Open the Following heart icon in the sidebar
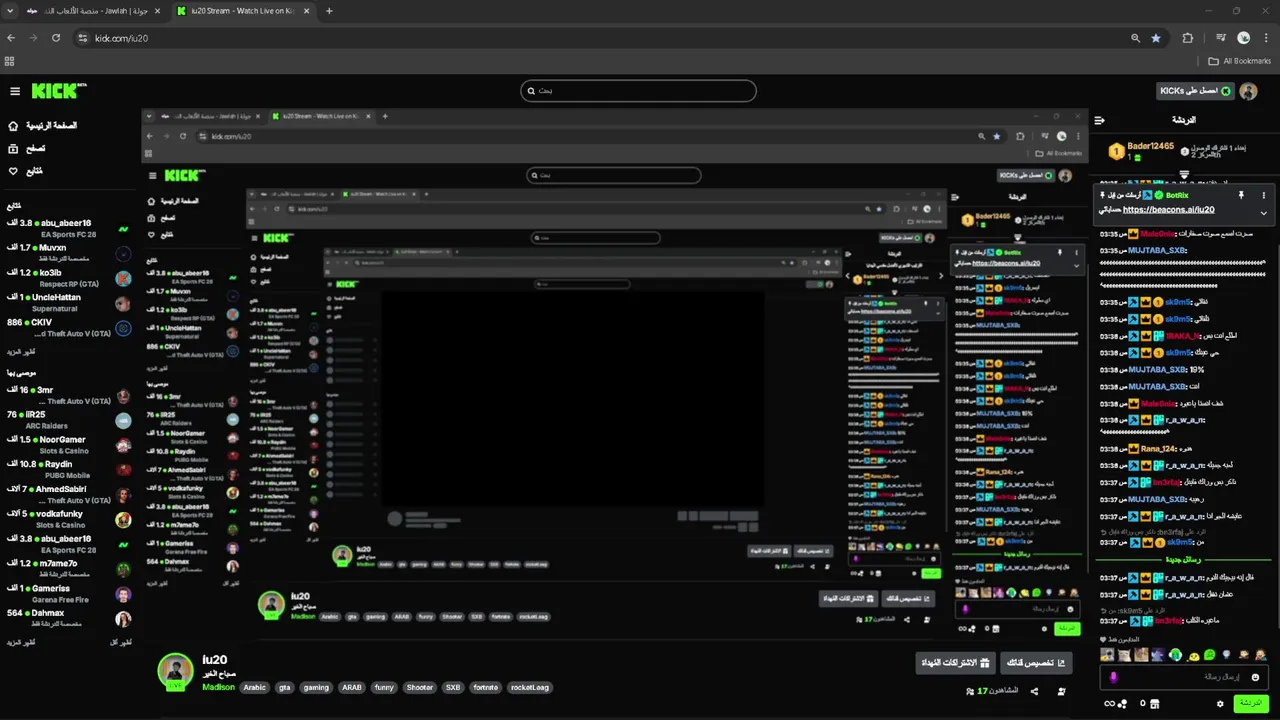The image size is (1280, 720). click(x=13, y=171)
